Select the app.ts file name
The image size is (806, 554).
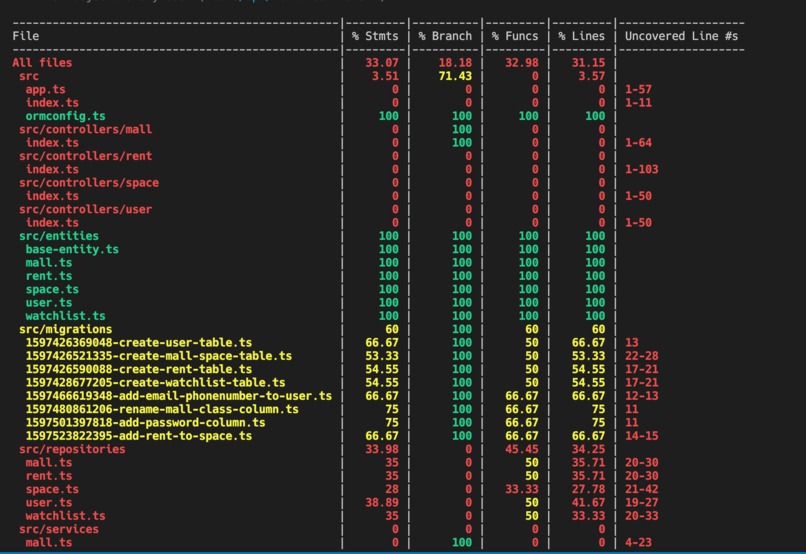[x=46, y=89]
